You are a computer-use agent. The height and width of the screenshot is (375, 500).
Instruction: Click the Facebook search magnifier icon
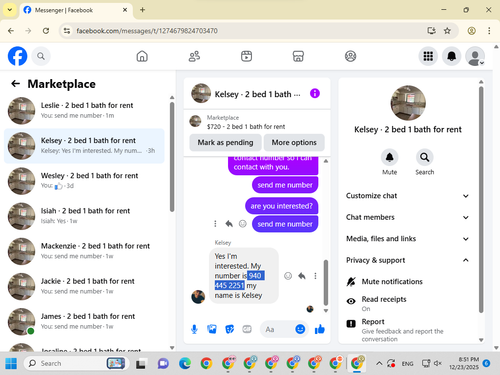click(41, 56)
